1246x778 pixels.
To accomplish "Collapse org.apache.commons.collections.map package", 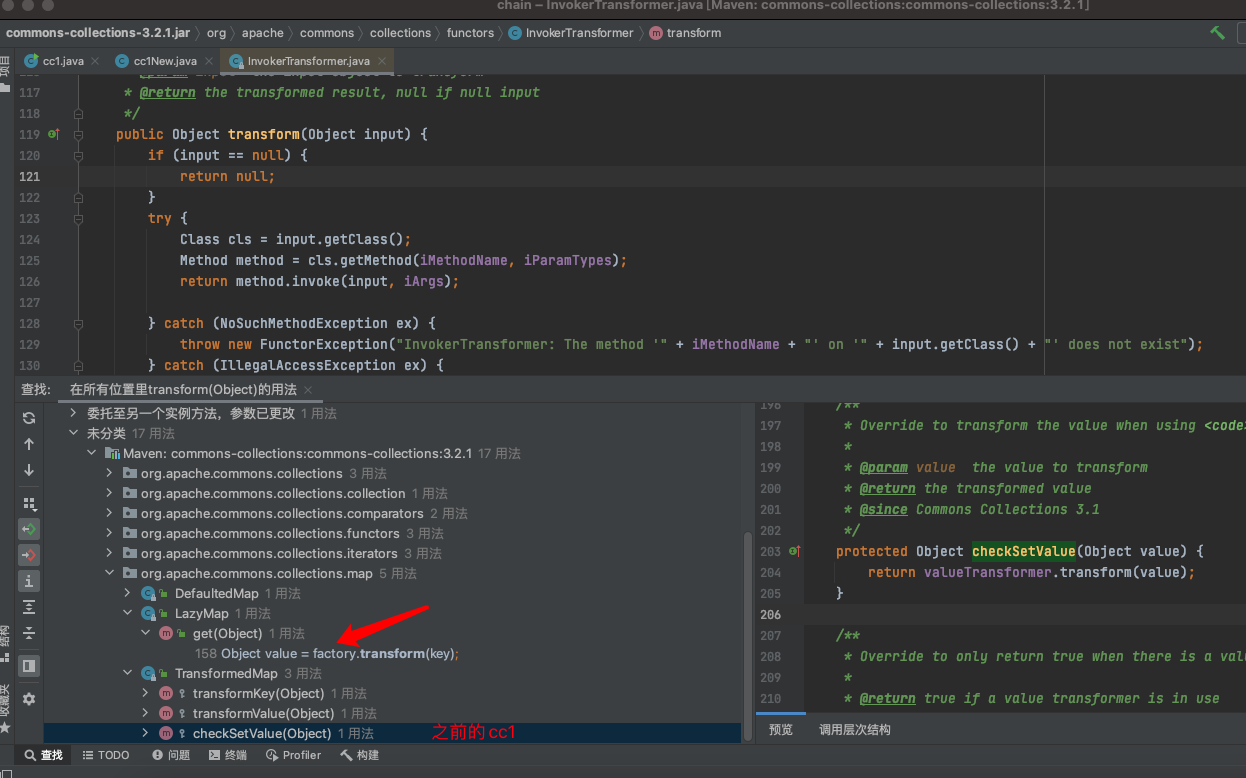I will tap(109, 573).
